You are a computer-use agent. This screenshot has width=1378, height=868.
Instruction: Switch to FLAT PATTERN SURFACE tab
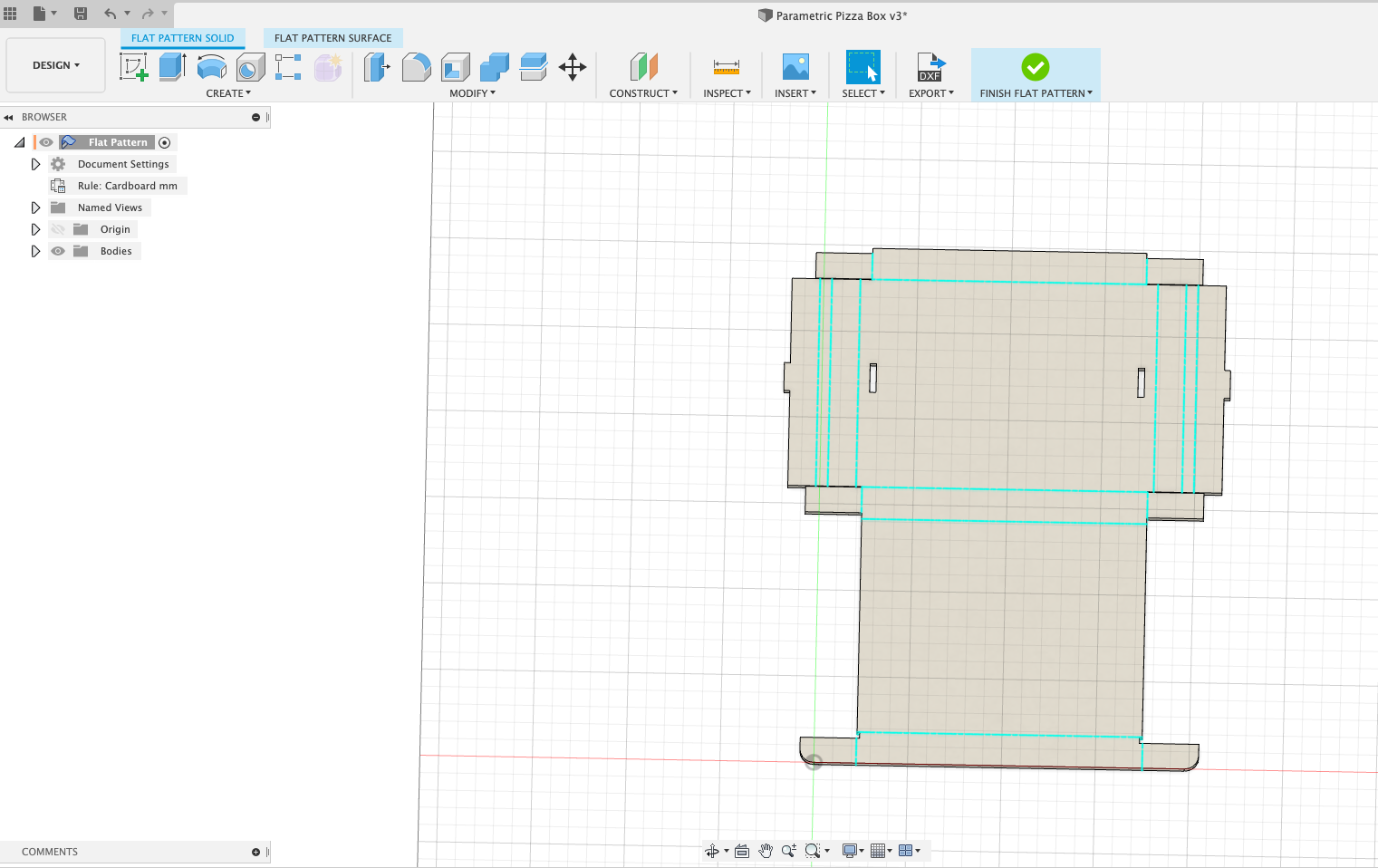pyautogui.click(x=333, y=38)
